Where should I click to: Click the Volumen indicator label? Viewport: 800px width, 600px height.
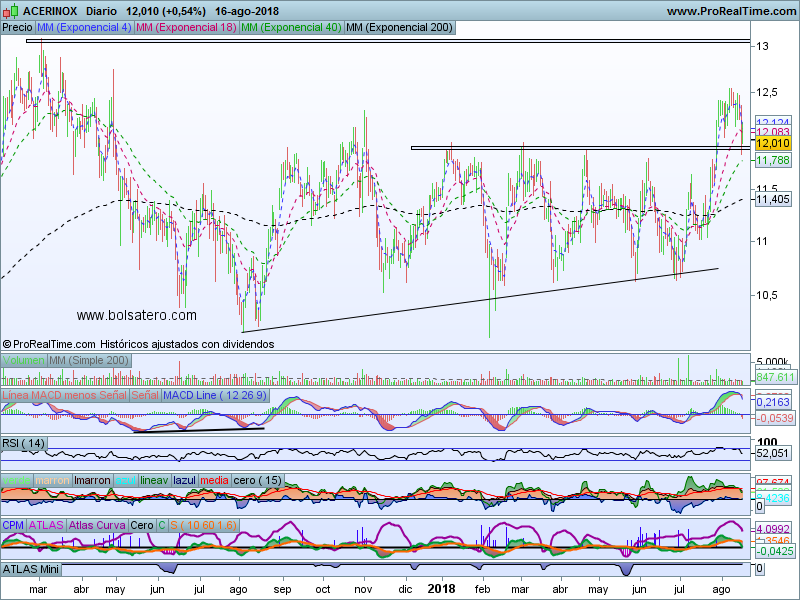24,360
